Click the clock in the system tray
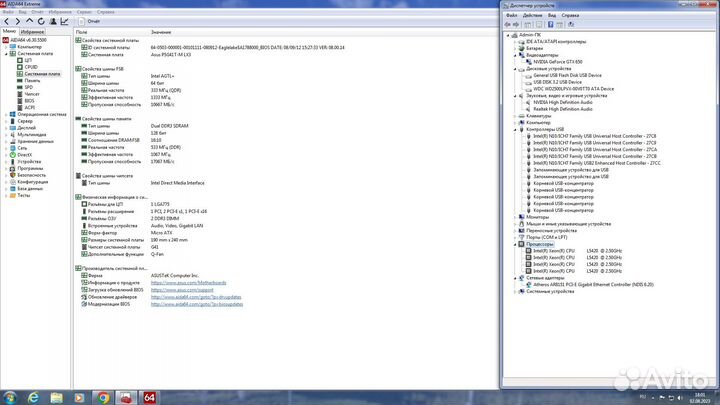Viewport: 720px width, 405px height. coord(699,398)
